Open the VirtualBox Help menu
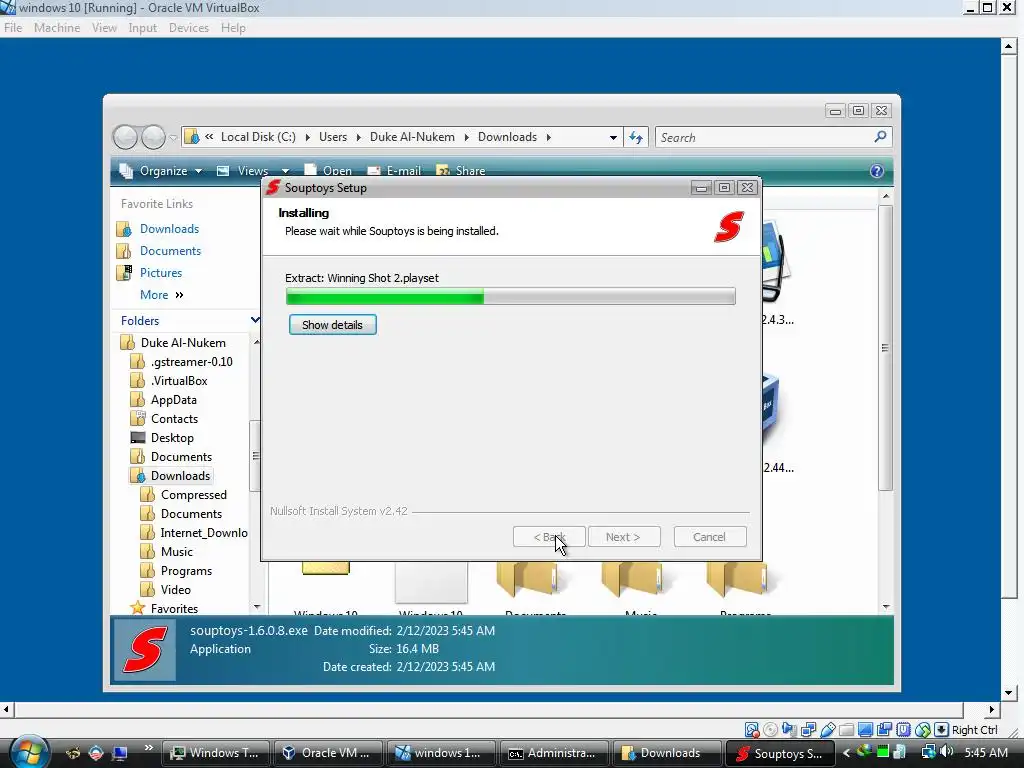This screenshot has width=1024, height=768. pos(233,28)
